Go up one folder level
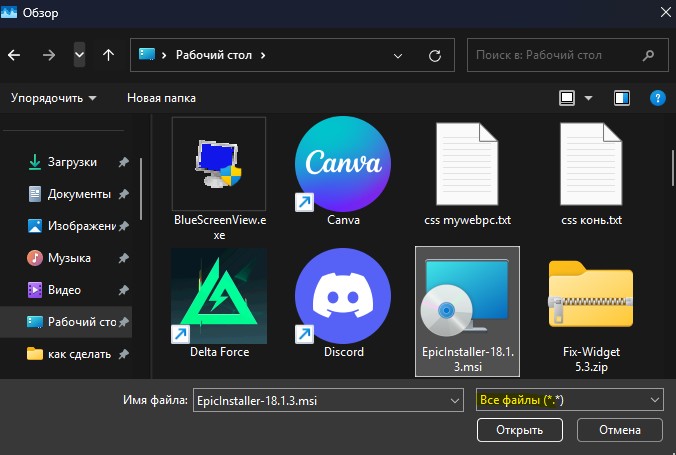 pyautogui.click(x=108, y=55)
